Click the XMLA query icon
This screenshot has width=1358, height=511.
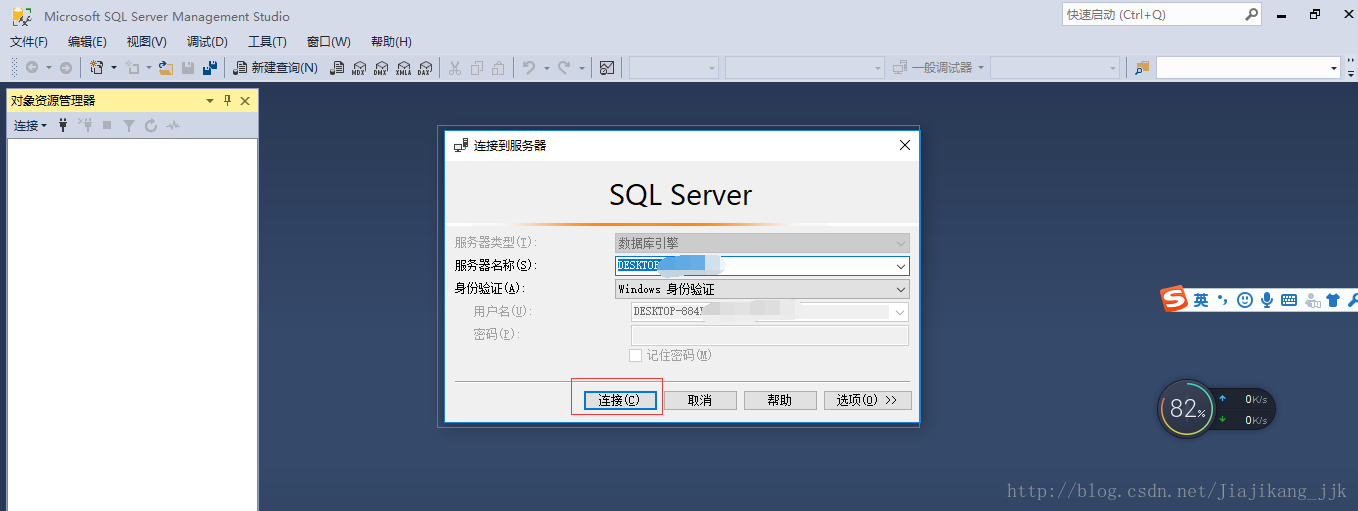pos(403,68)
